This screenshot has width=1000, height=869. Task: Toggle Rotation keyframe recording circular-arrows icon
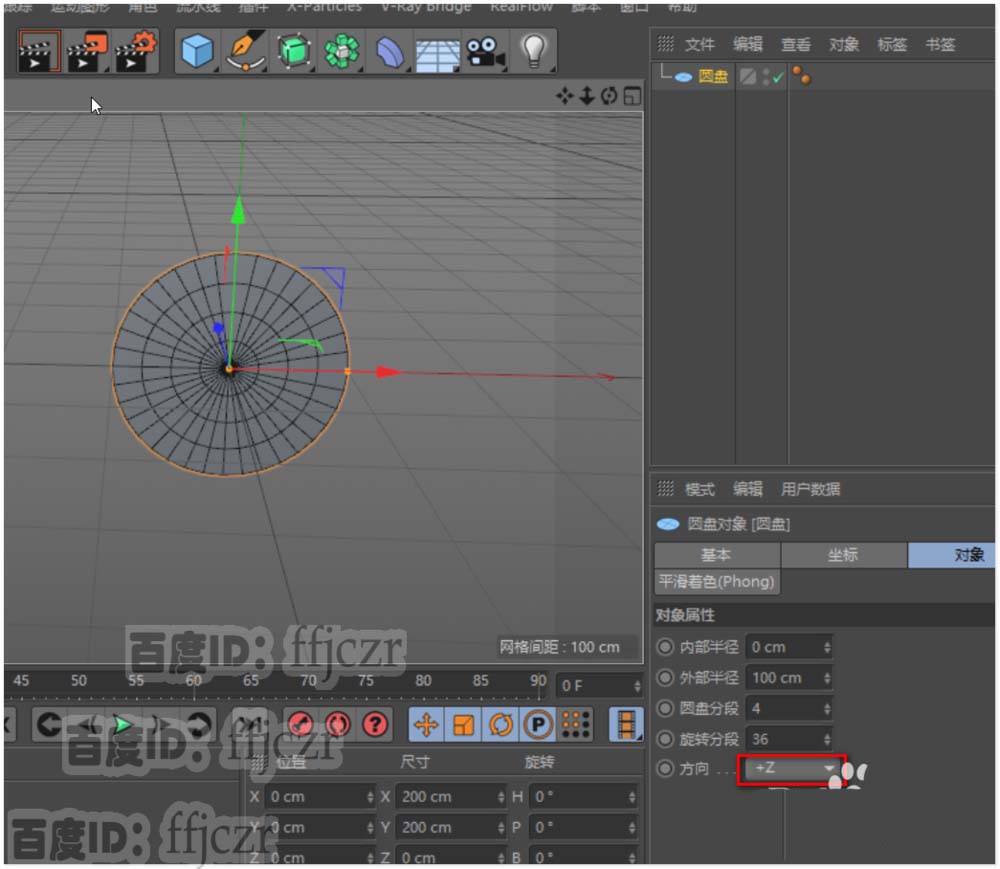(x=501, y=725)
